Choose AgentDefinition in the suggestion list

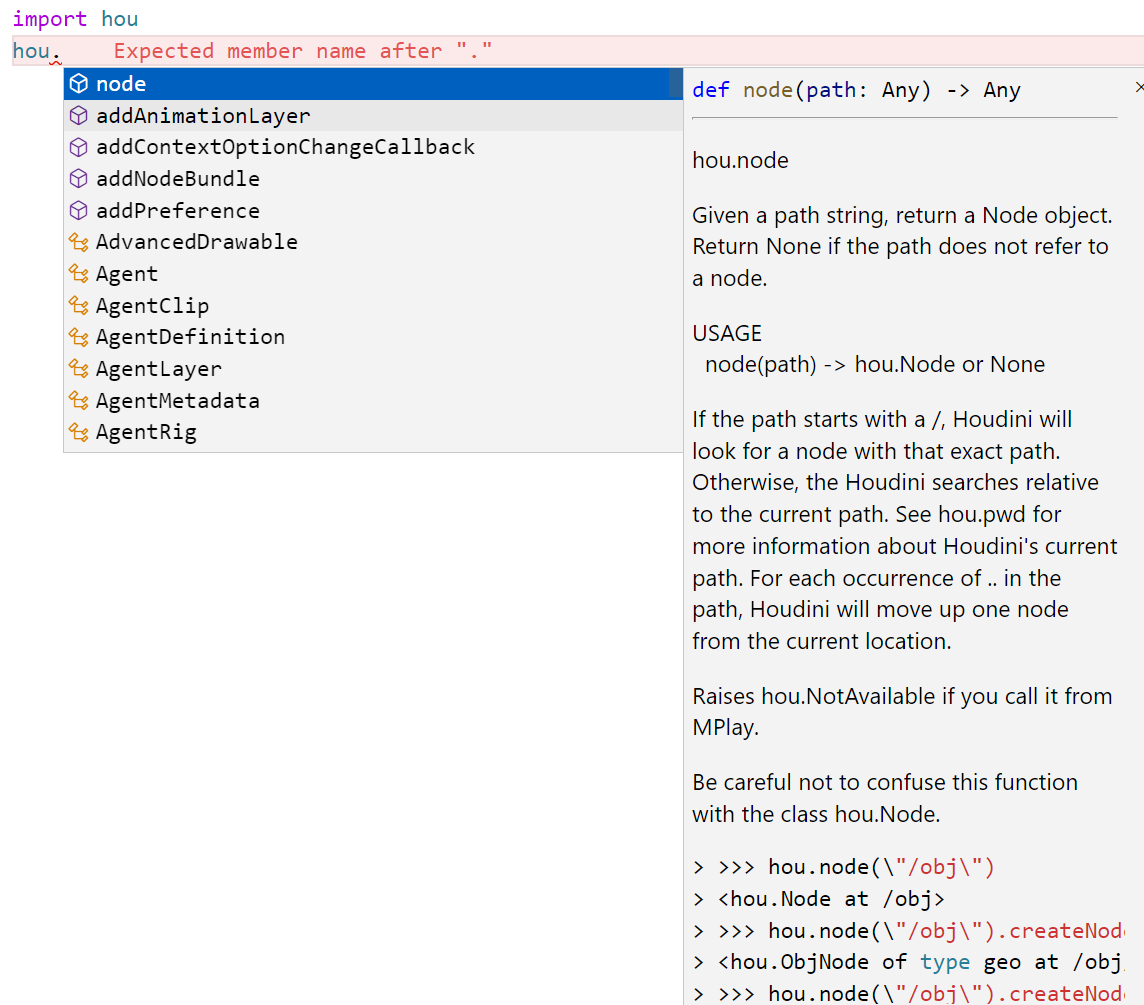pos(190,336)
